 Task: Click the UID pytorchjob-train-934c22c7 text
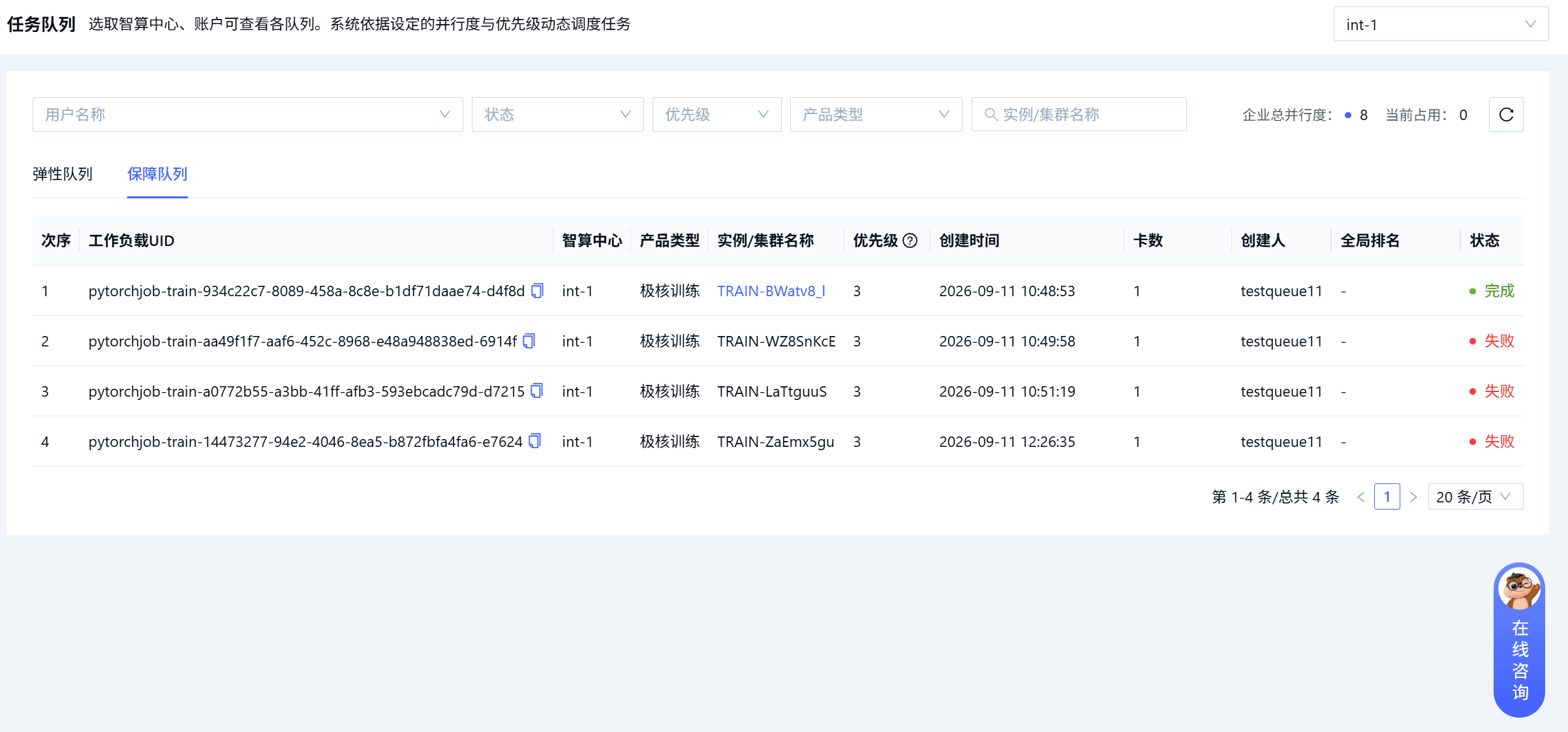click(x=307, y=291)
